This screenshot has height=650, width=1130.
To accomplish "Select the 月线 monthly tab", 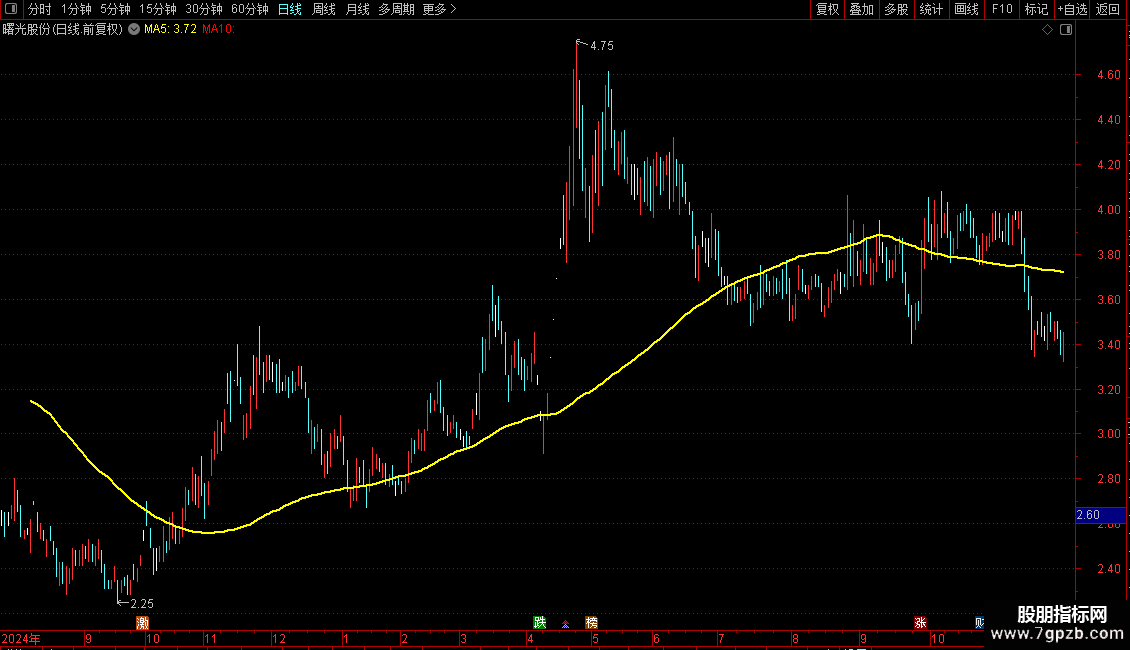I will coord(357,9).
